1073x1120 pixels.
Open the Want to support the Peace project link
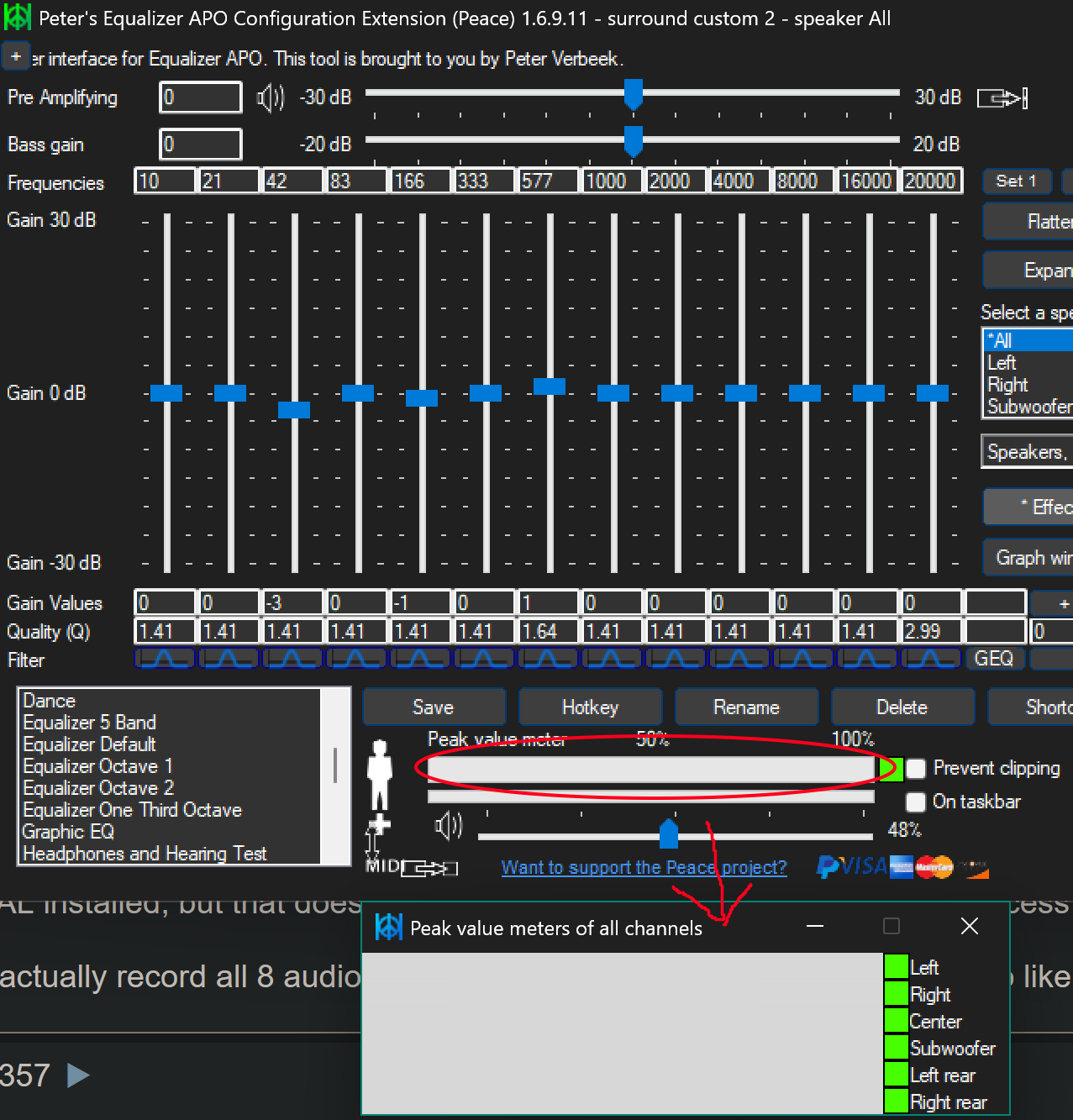[x=644, y=867]
